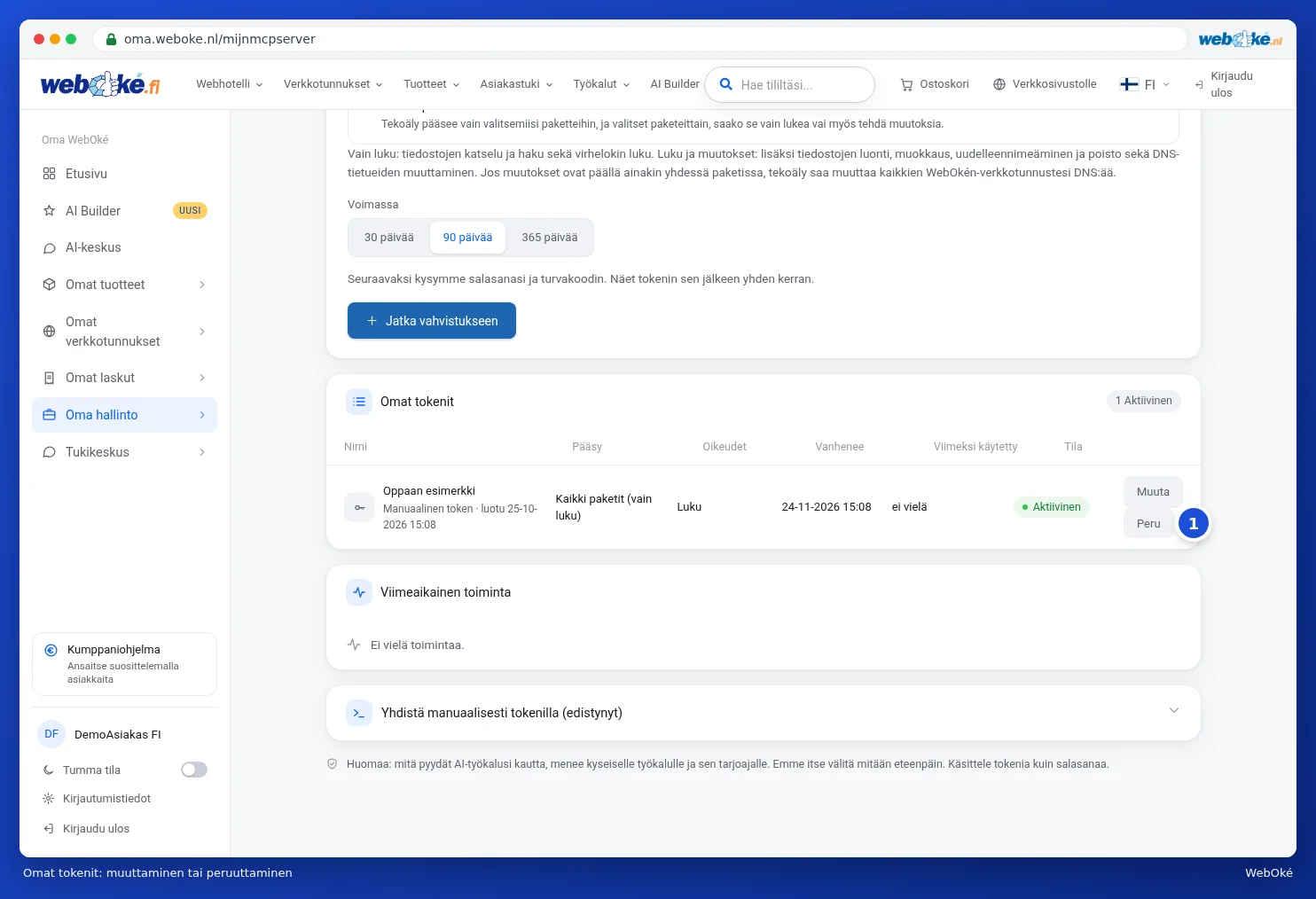Select the 365 päivää validity option
The width and height of the screenshot is (1316, 899).
click(550, 238)
